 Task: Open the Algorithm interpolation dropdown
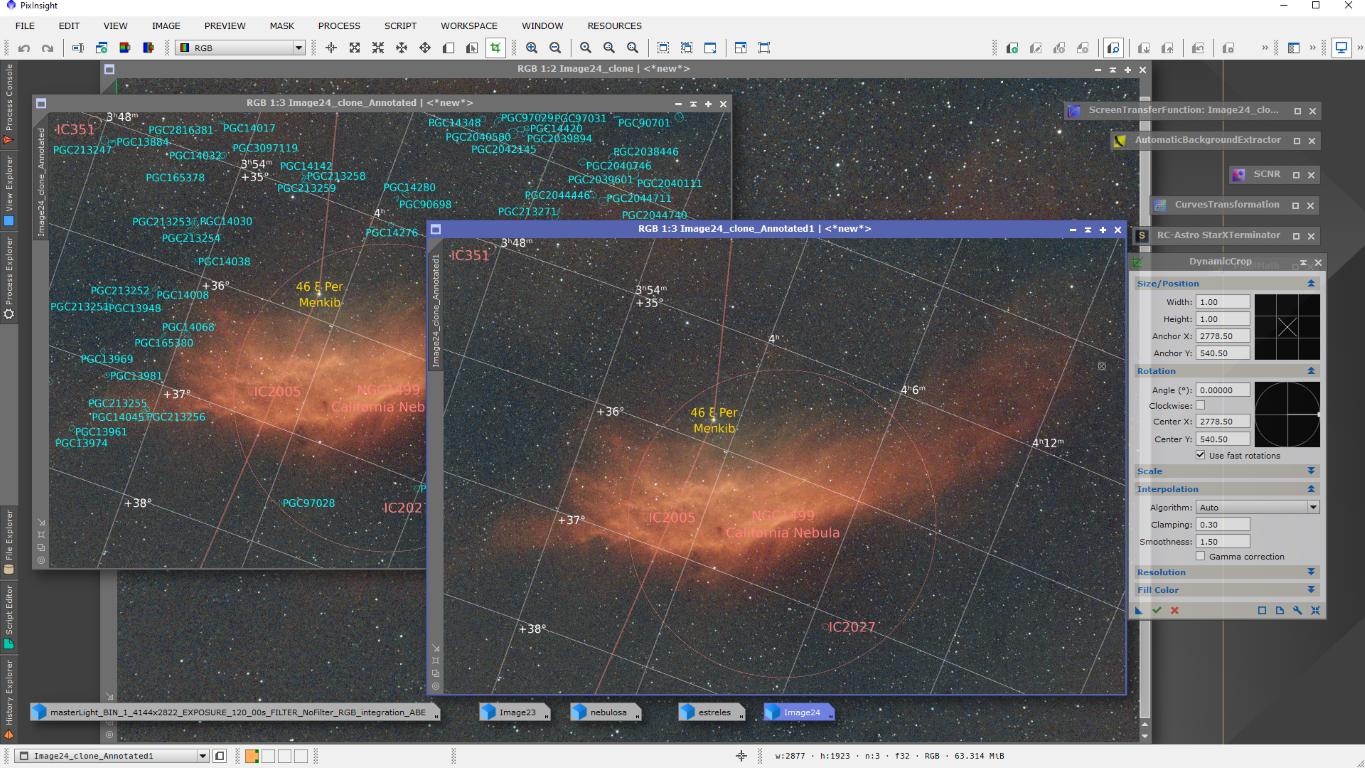click(1258, 507)
